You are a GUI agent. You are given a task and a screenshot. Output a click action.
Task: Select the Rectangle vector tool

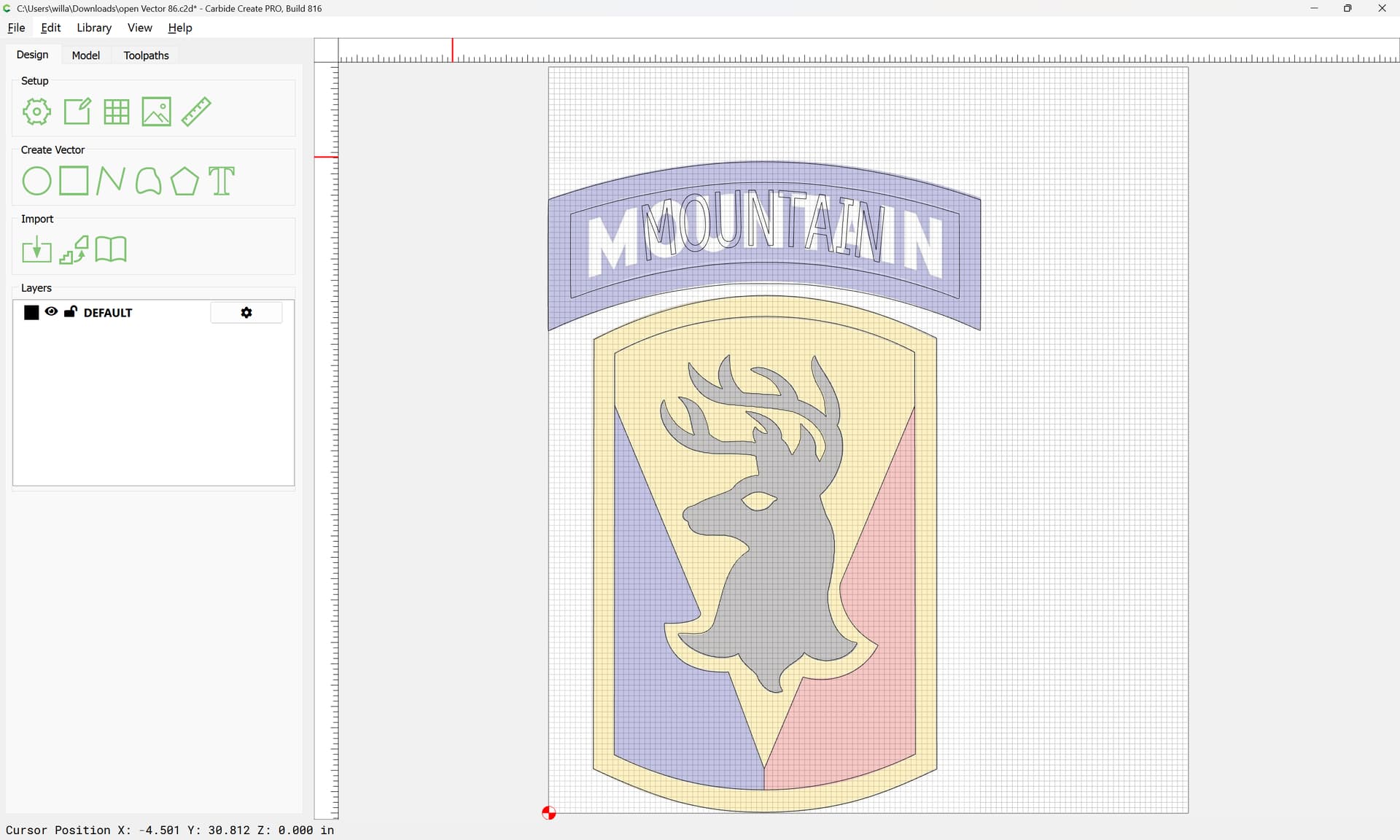coord(74,181)
